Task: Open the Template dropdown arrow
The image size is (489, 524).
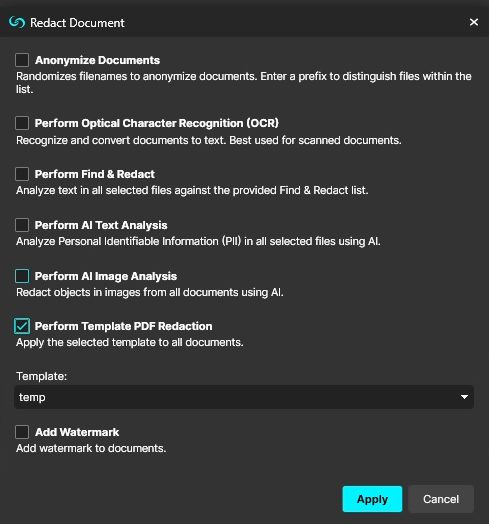Action: pyautogui.click(x=464, y=397)
